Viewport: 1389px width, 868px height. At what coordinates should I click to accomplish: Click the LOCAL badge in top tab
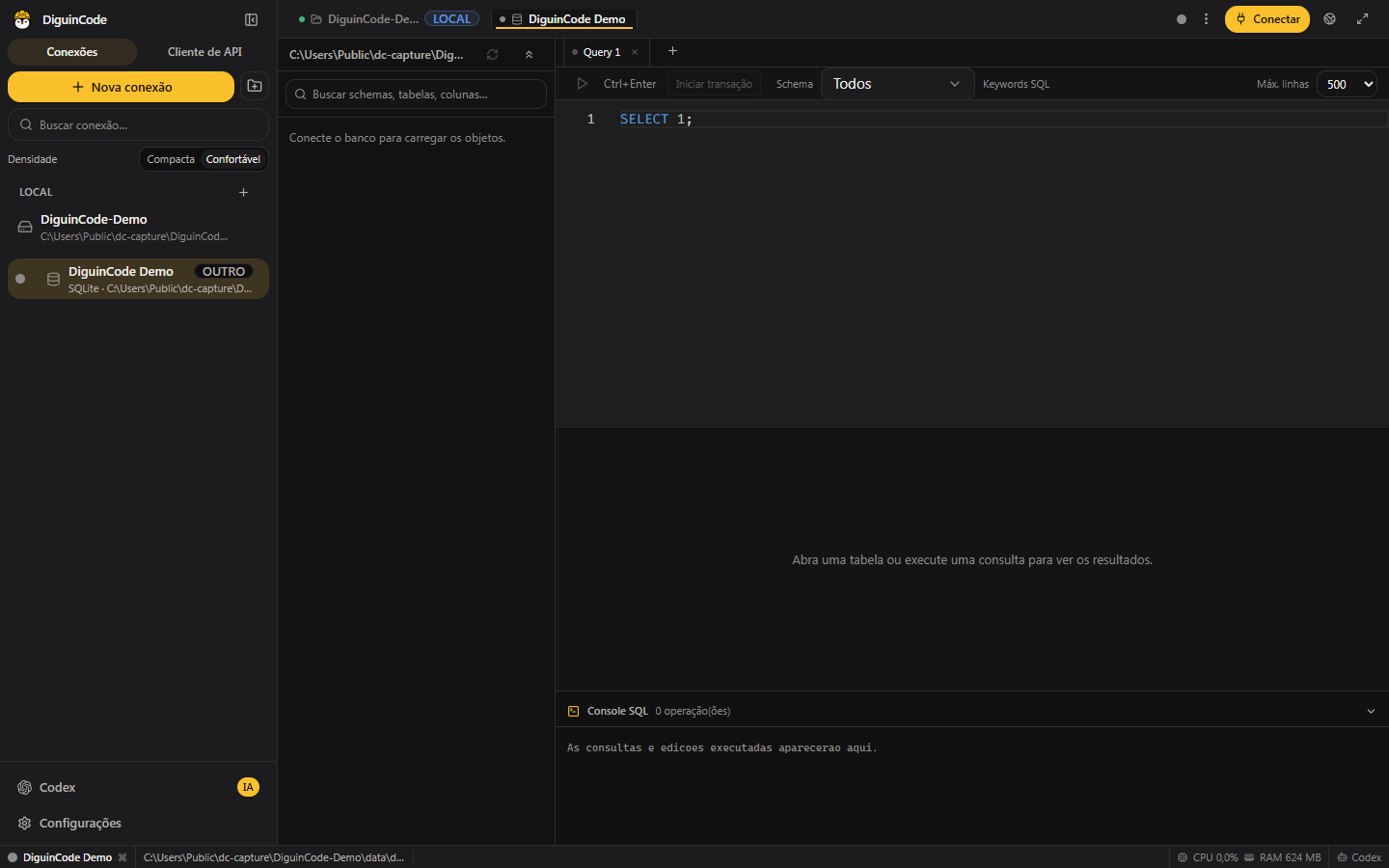tap(451, 19)
